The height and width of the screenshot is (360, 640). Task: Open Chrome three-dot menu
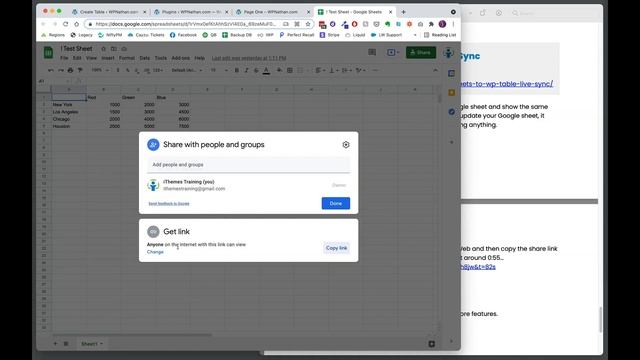pyautogui.click(x=453, y=24)
